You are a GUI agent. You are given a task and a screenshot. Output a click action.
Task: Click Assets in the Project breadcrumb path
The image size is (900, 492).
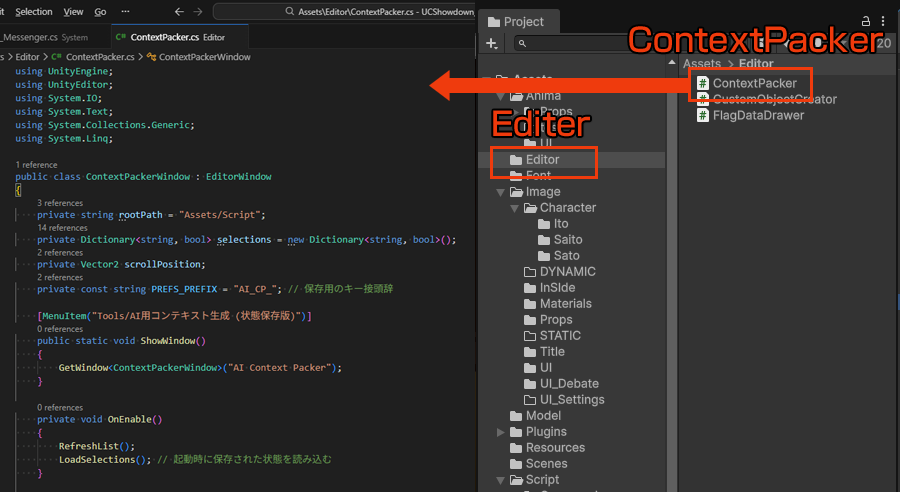701,64
